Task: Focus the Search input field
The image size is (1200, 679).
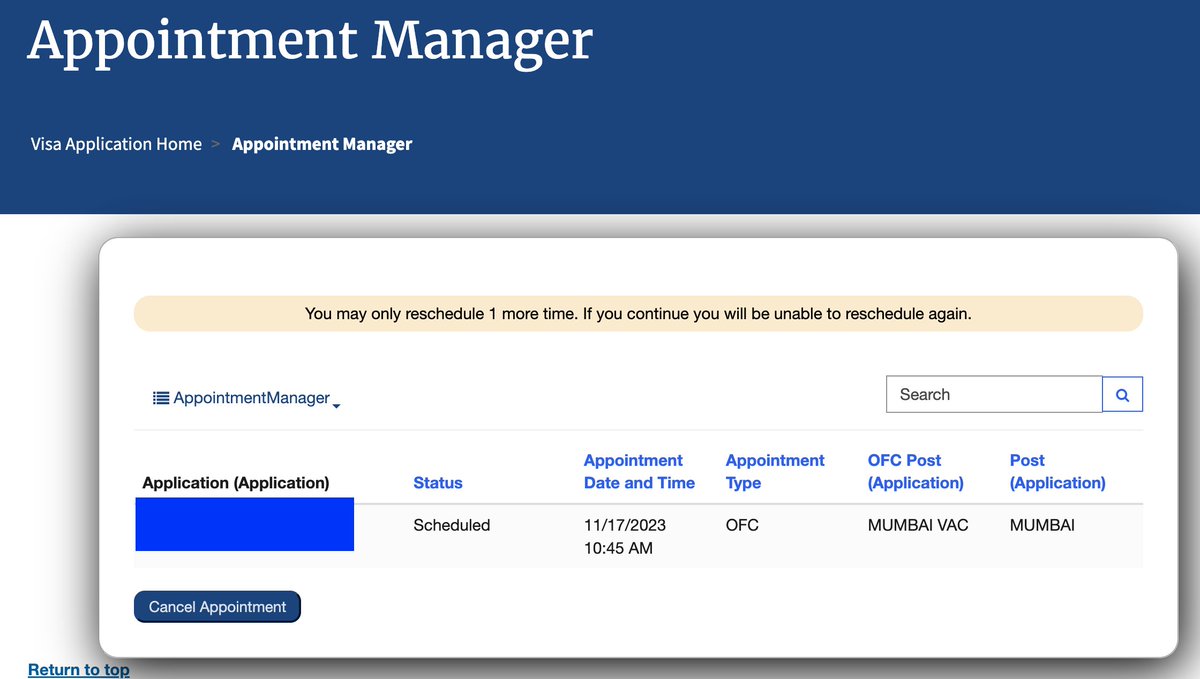Action: (994, 394)
